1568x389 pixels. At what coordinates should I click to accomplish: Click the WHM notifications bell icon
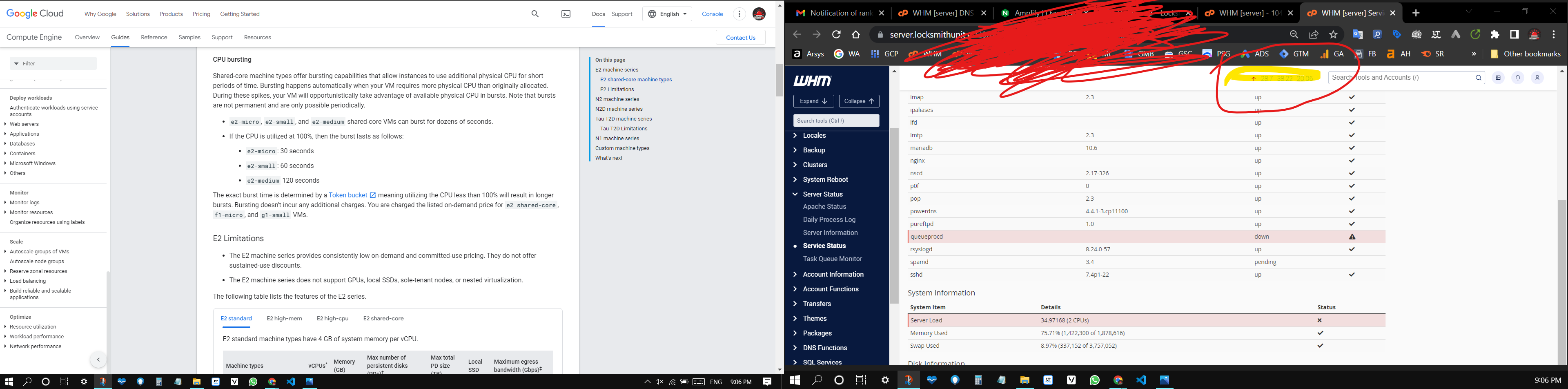(1517, 78)
